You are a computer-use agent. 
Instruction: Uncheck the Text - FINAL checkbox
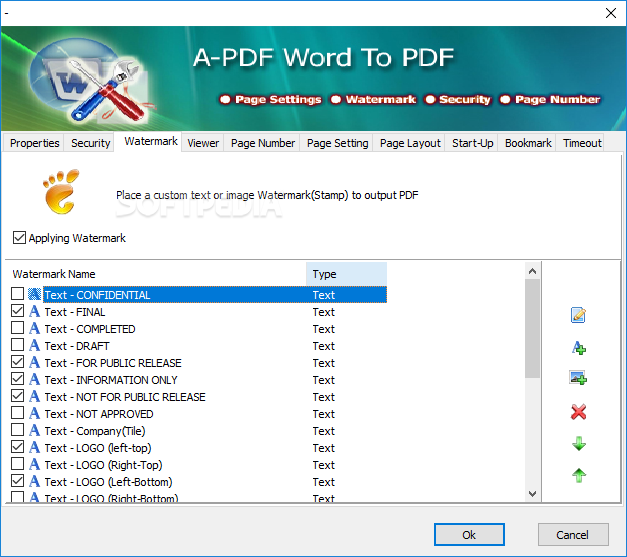[x=18, y=311]
